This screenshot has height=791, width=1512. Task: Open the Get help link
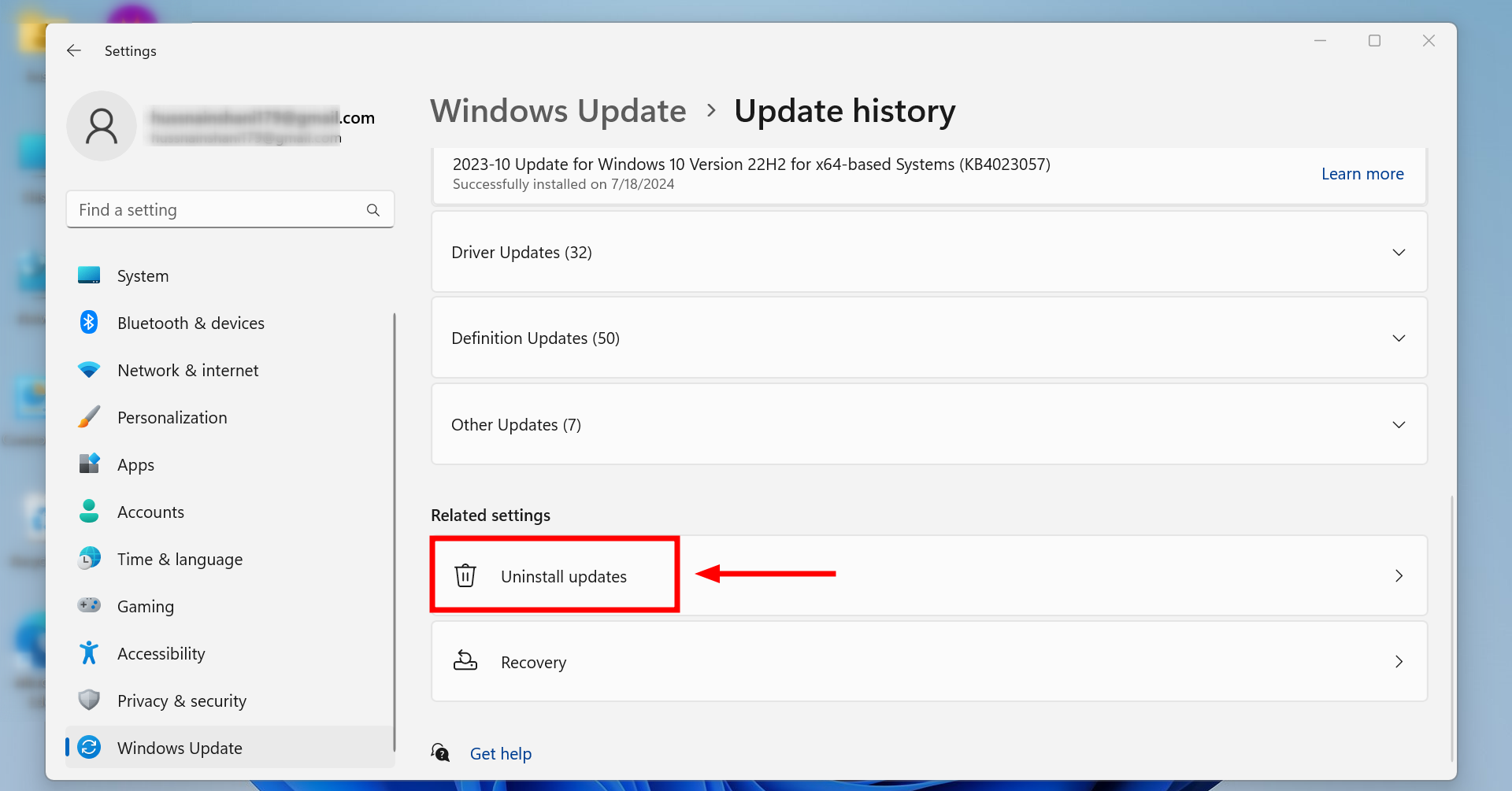[501, 753]
